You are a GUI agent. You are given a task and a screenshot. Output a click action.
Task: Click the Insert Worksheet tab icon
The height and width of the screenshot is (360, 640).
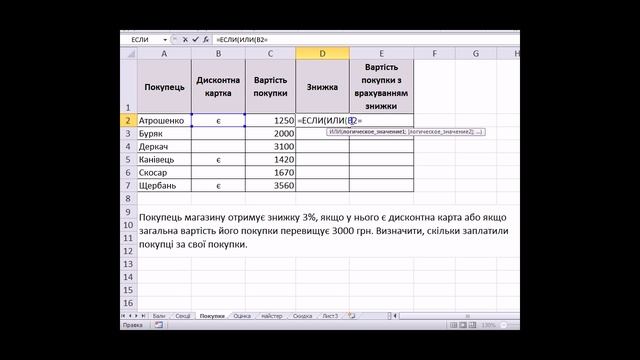[351, 316]
